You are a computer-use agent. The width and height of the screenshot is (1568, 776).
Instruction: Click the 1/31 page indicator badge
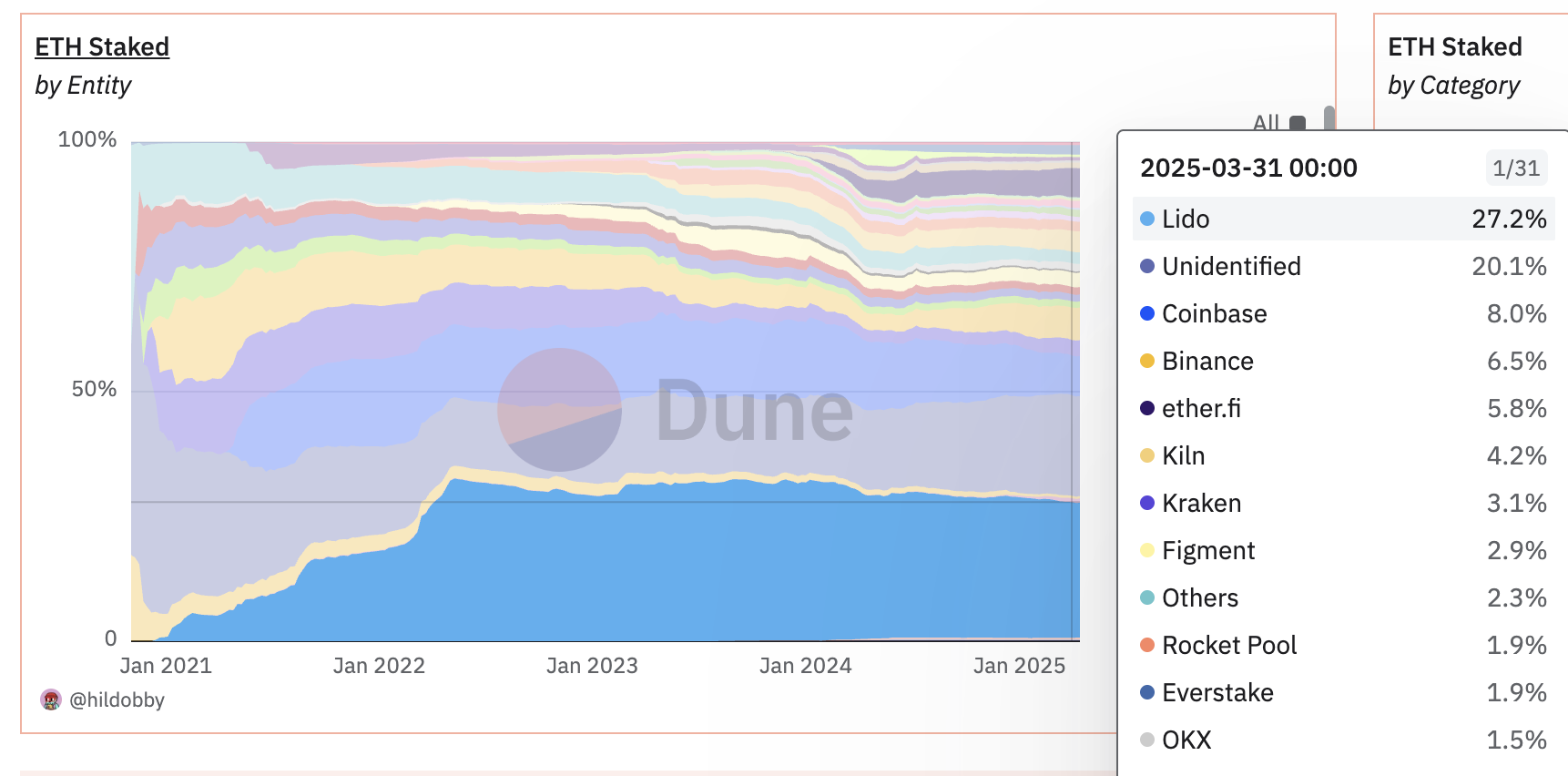tap(1516, 168)
